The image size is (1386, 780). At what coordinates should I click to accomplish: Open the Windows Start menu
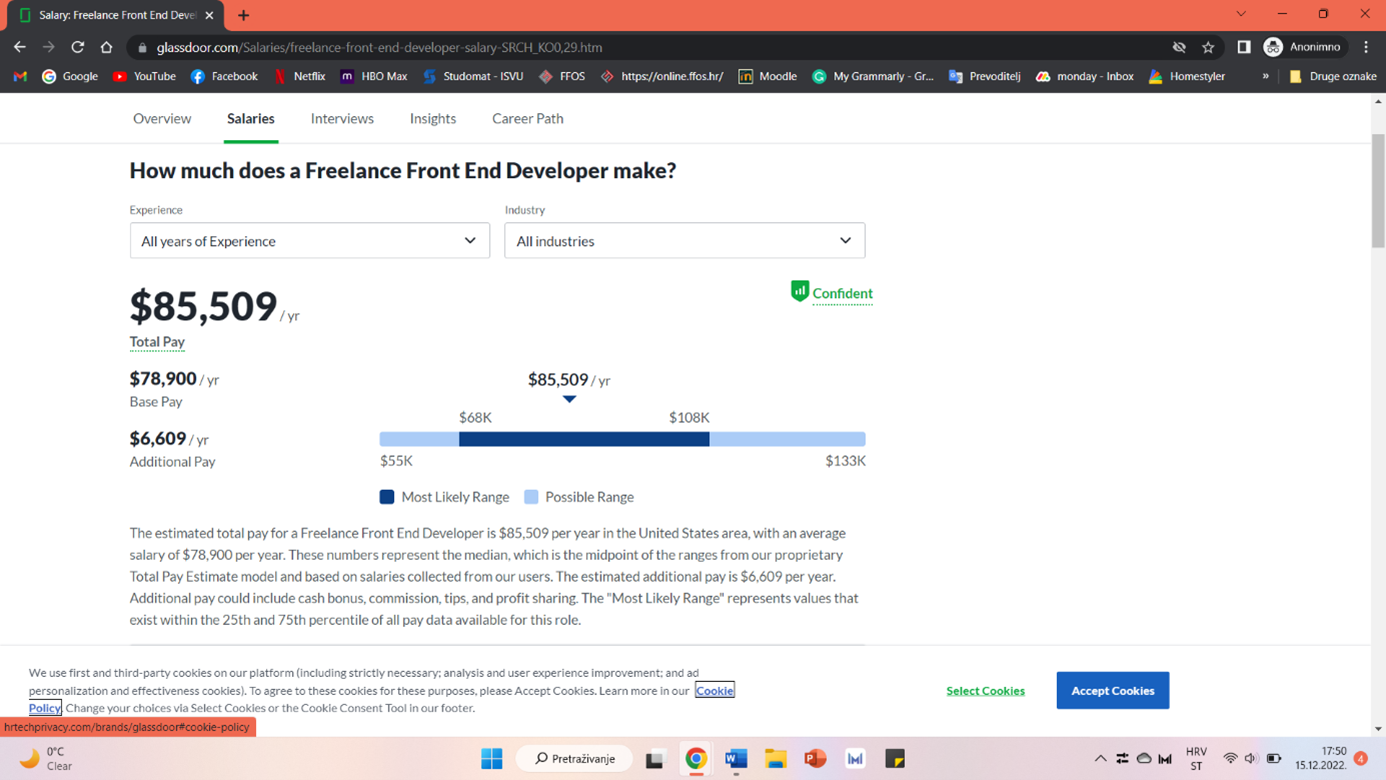coord(492,759)
